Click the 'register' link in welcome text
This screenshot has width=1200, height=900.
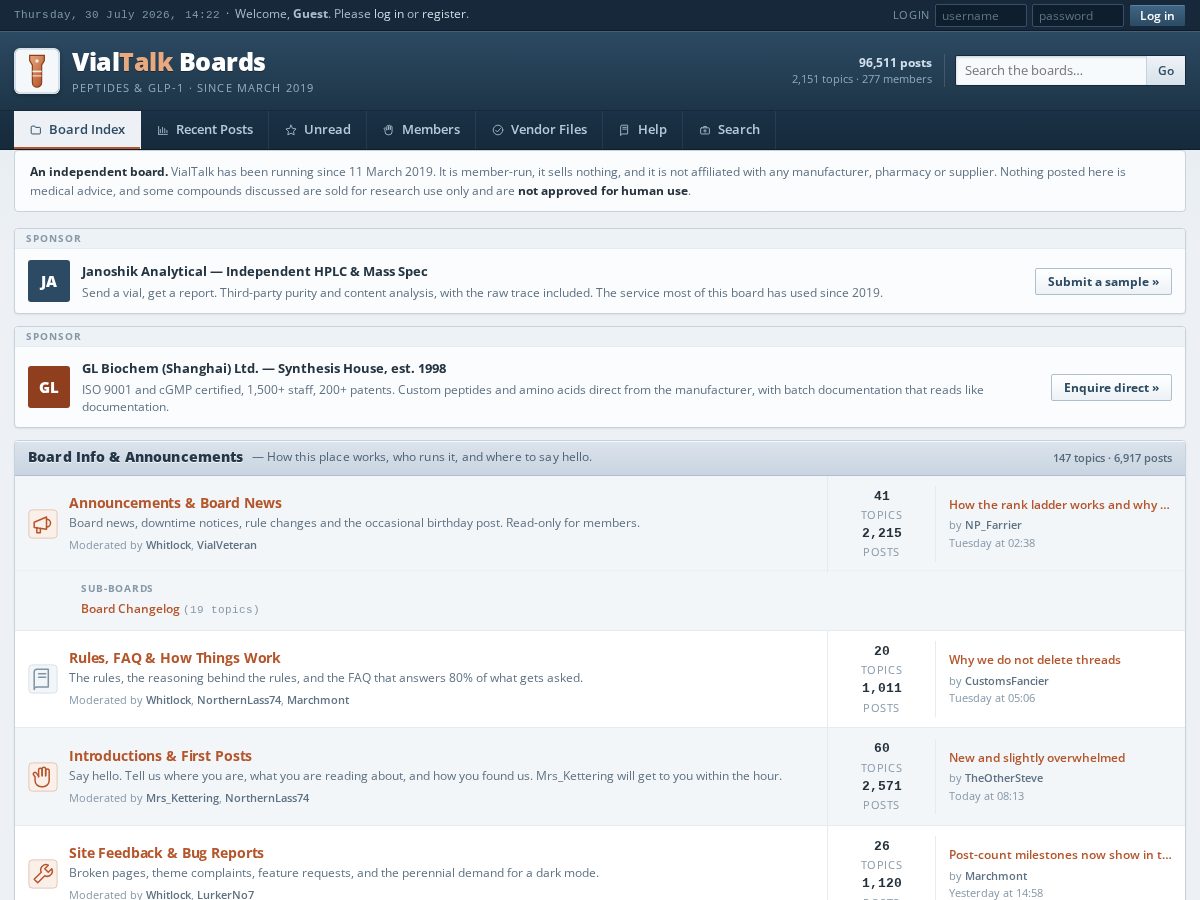coord(443,14)
